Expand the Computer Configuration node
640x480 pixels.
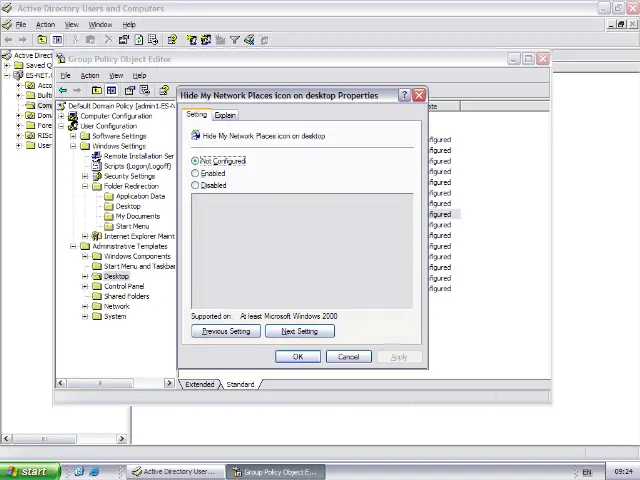pos(61,116)
